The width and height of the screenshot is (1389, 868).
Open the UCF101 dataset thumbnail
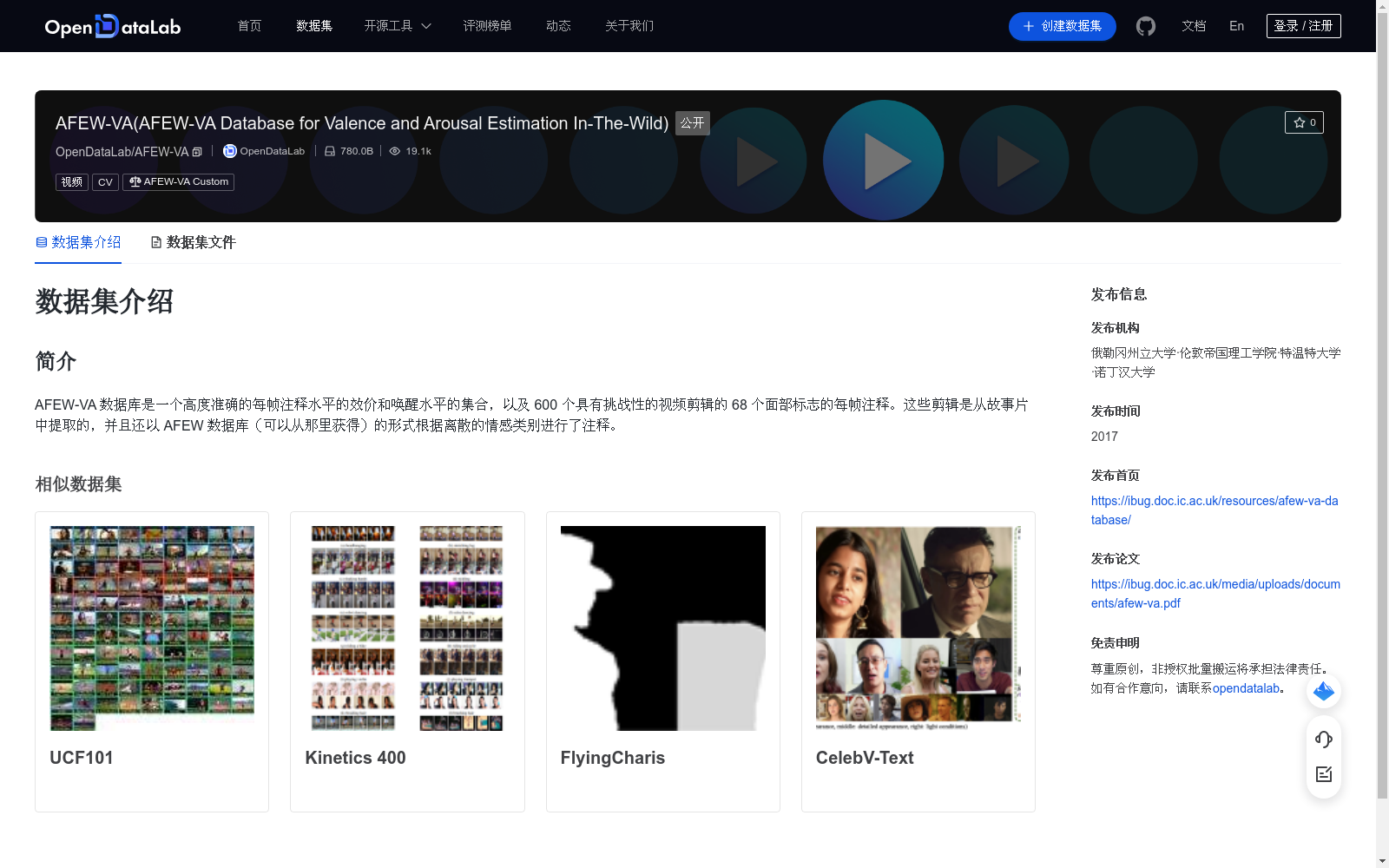[152, 628]
